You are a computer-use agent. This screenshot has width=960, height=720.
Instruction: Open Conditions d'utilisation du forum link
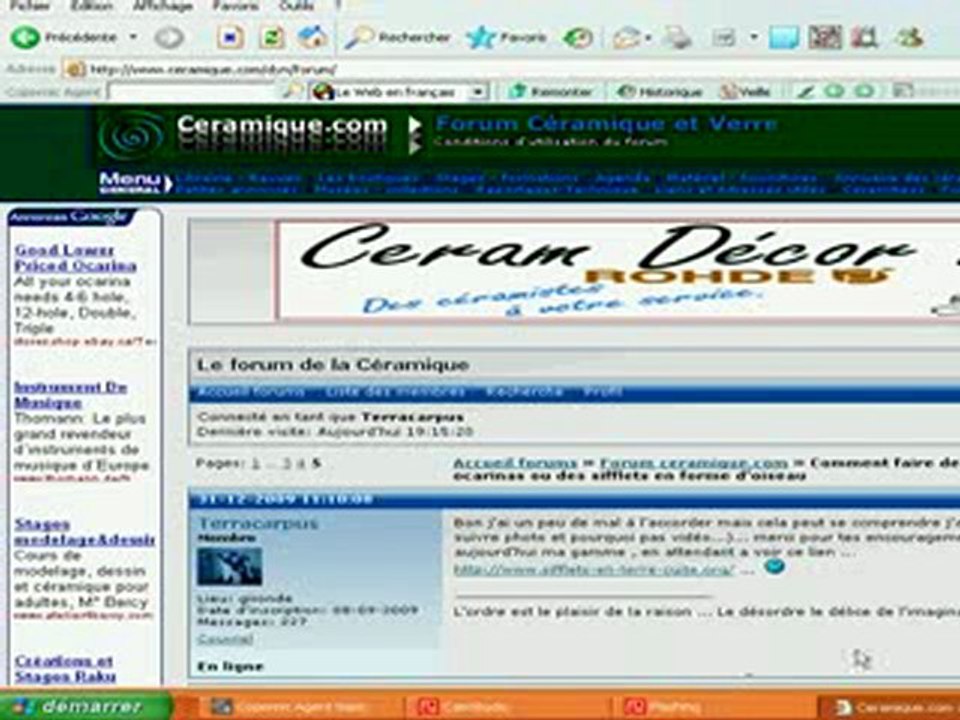click(x=551, y=142)
